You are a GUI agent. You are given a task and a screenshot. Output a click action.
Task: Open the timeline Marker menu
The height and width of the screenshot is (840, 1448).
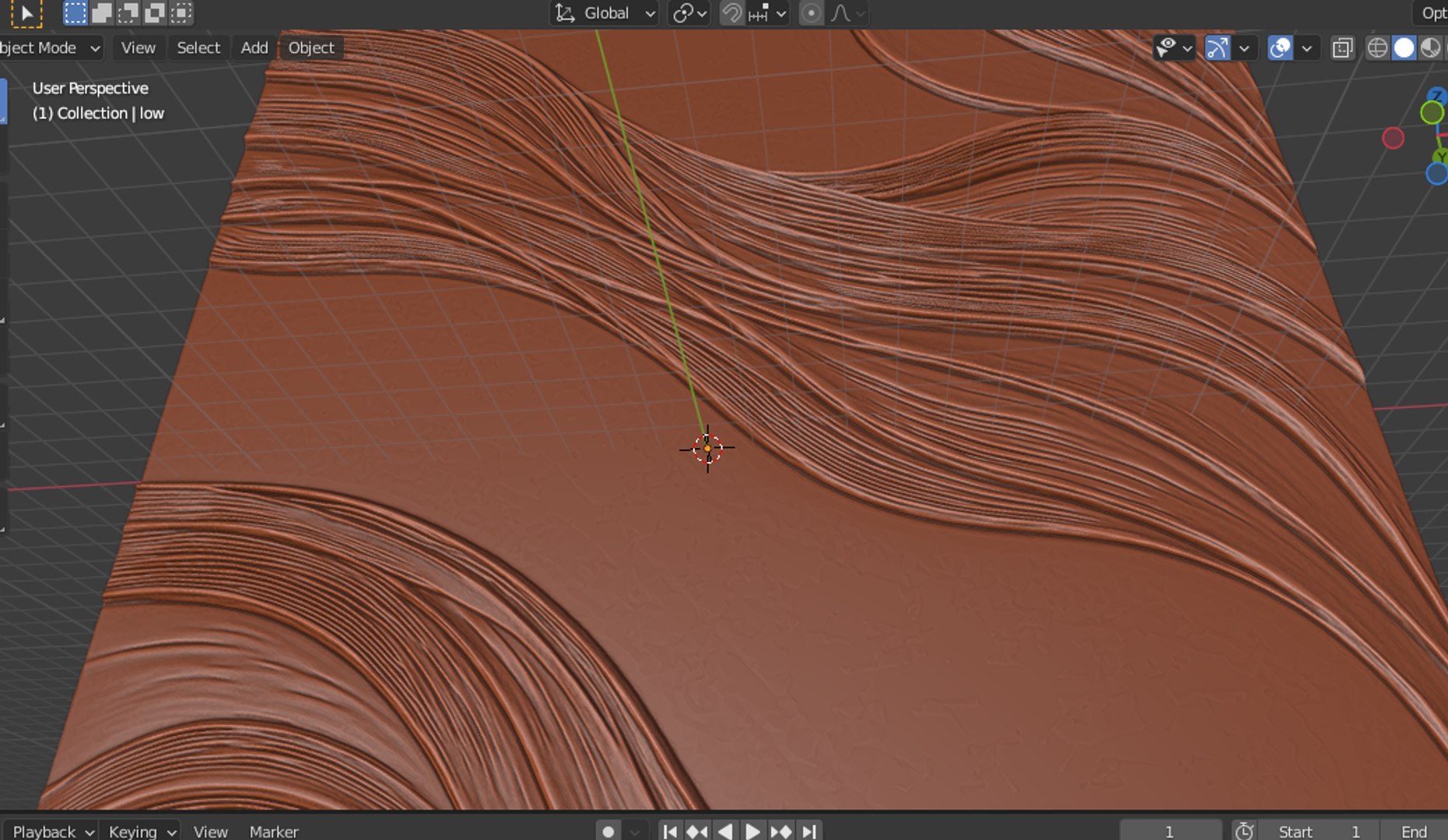click(x=274, y=831)
